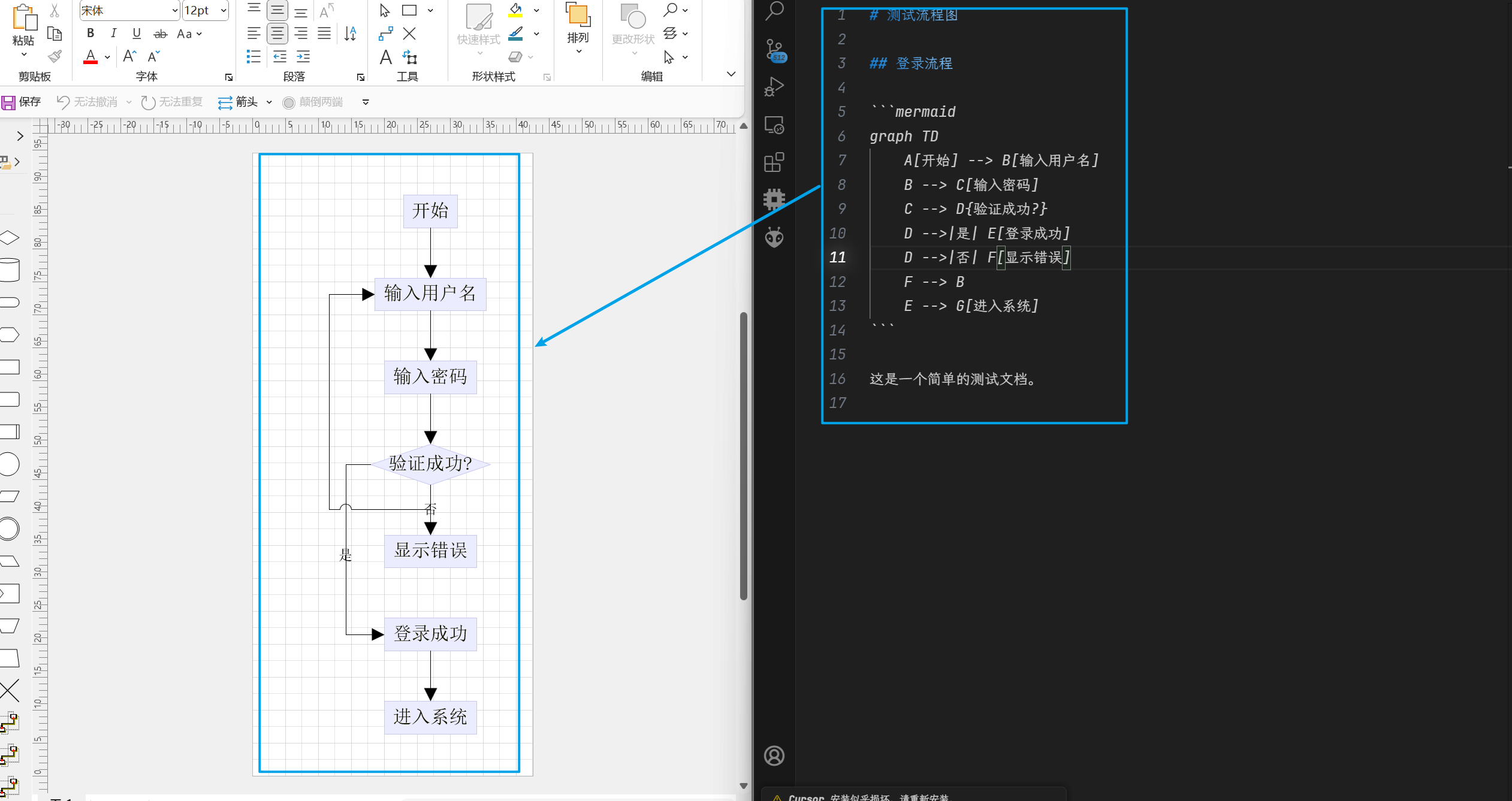Open Source Control panel
This screenshot has height=801, width=1512.
pos(774,50)
